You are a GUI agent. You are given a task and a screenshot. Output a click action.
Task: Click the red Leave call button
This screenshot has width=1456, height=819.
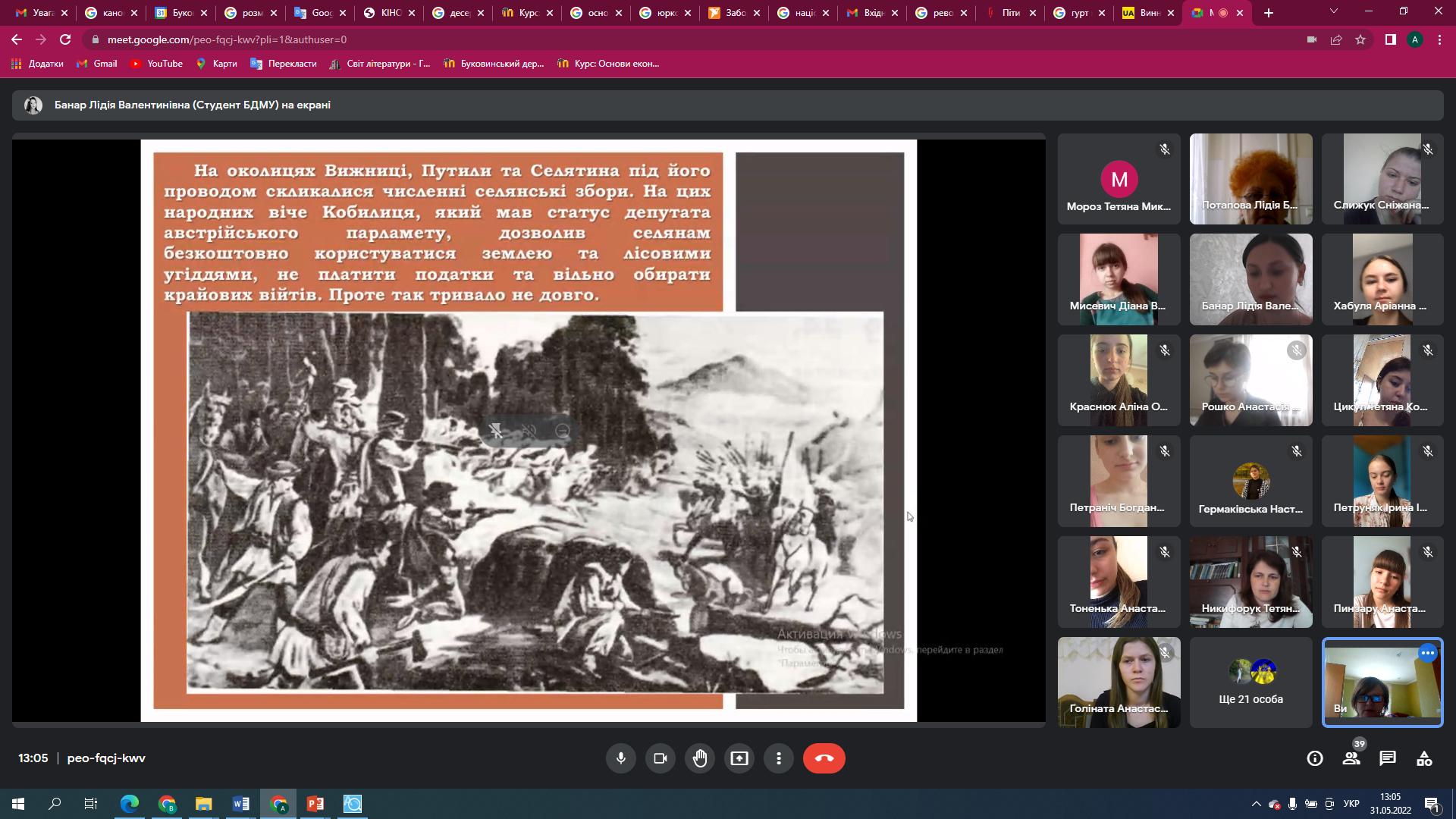click(824, 758)
